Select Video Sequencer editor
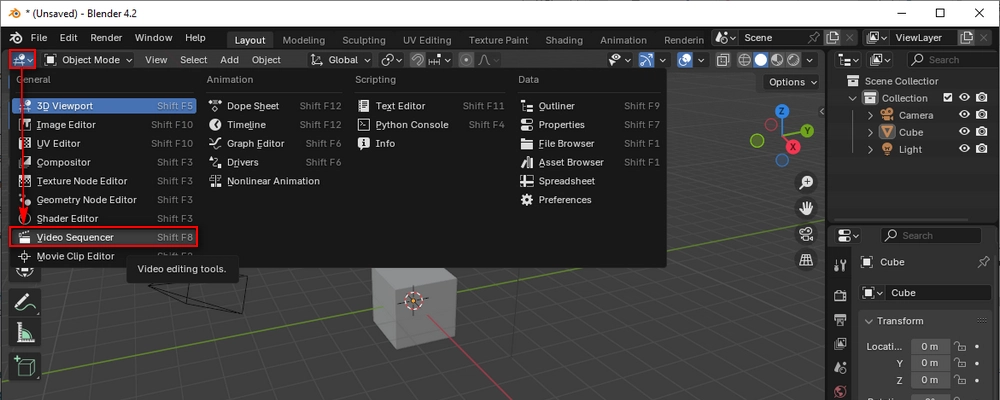 point(105,237)
